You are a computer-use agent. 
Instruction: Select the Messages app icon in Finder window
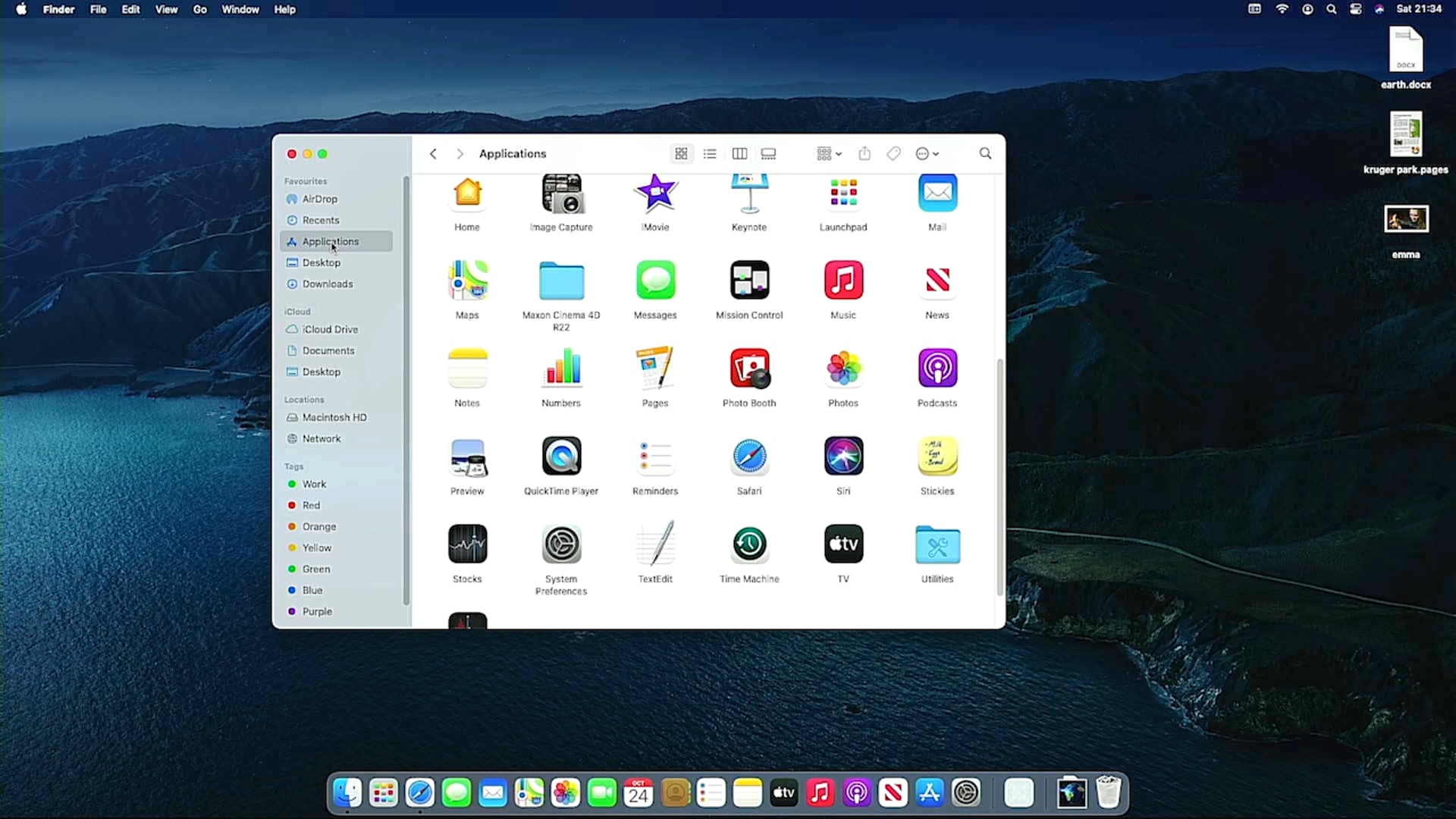tap(655, 281)
